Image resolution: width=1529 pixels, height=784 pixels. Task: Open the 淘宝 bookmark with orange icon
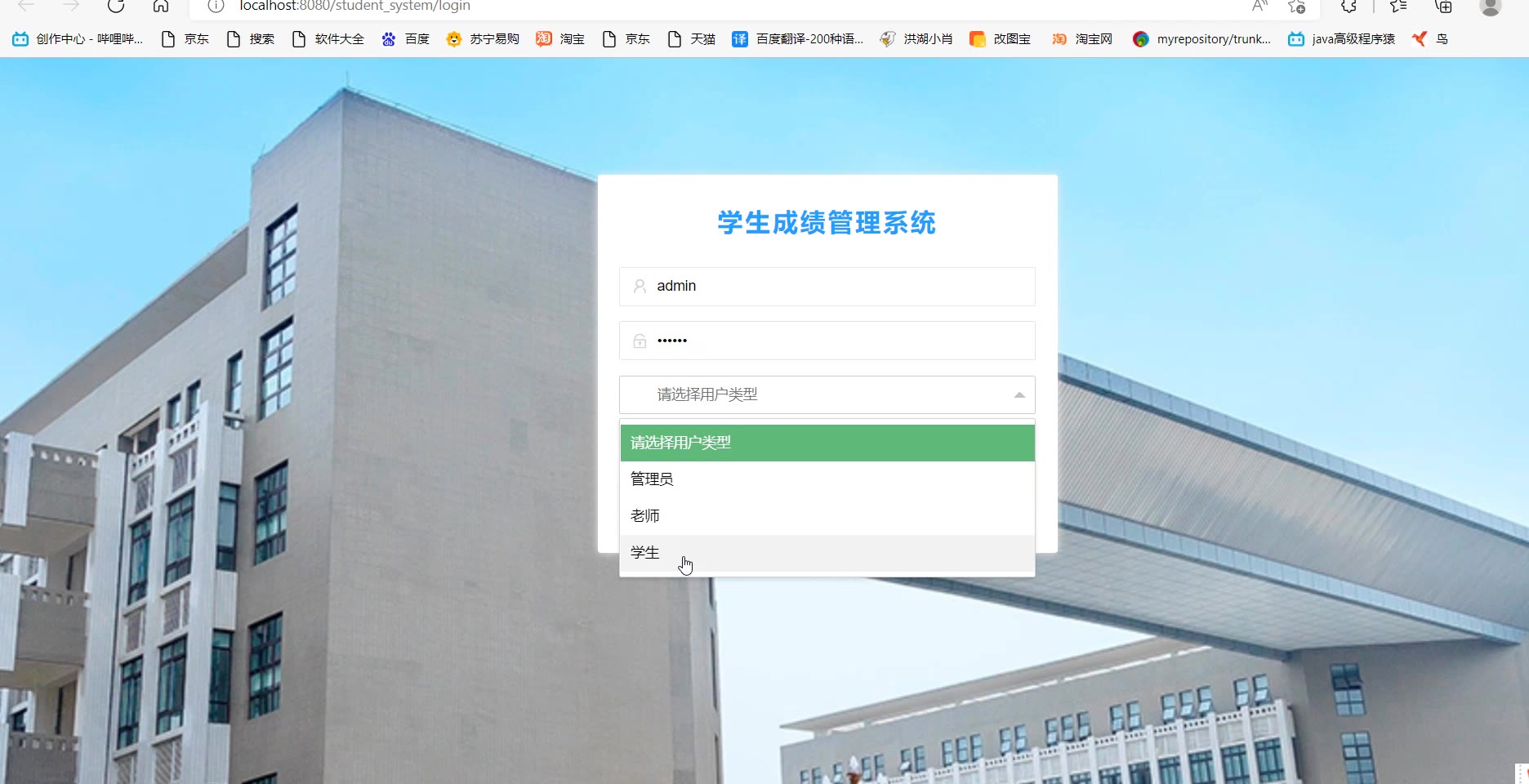click(560, 39)
